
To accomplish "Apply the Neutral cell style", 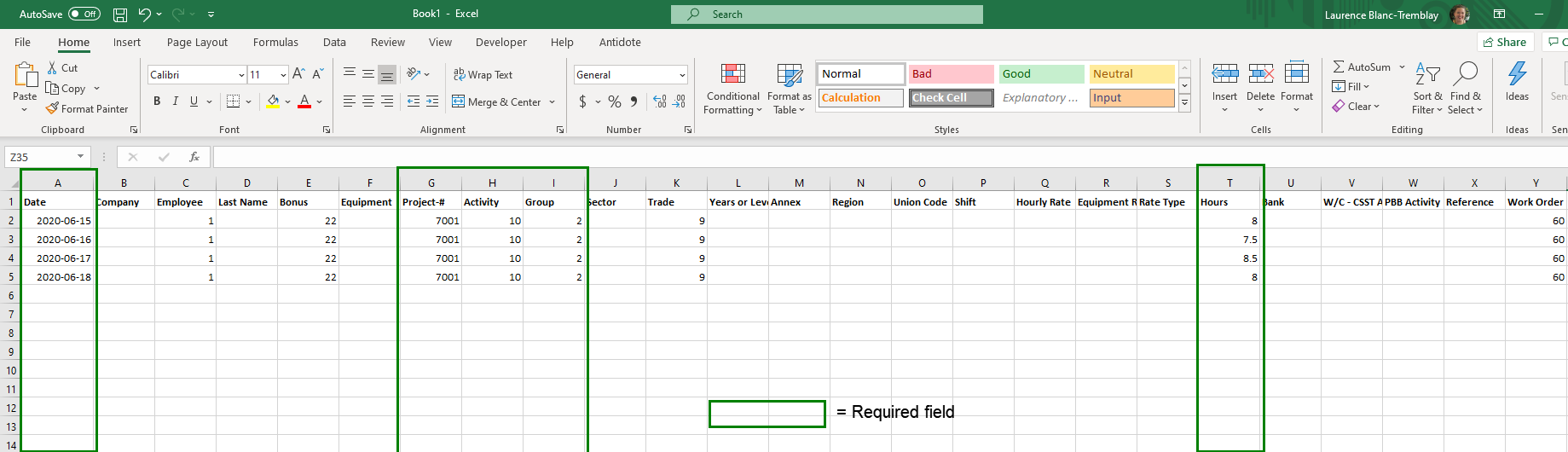I will (1132, 74).
